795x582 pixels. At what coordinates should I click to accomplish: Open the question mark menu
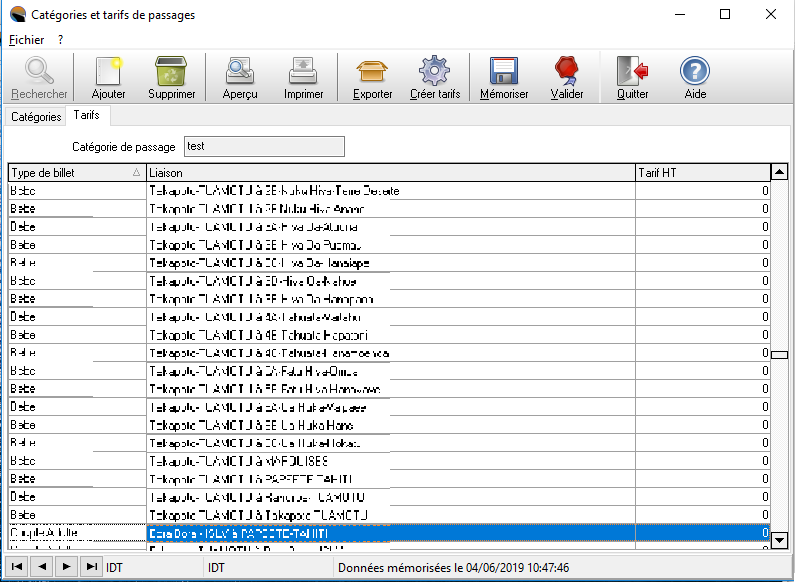point(60,40)
